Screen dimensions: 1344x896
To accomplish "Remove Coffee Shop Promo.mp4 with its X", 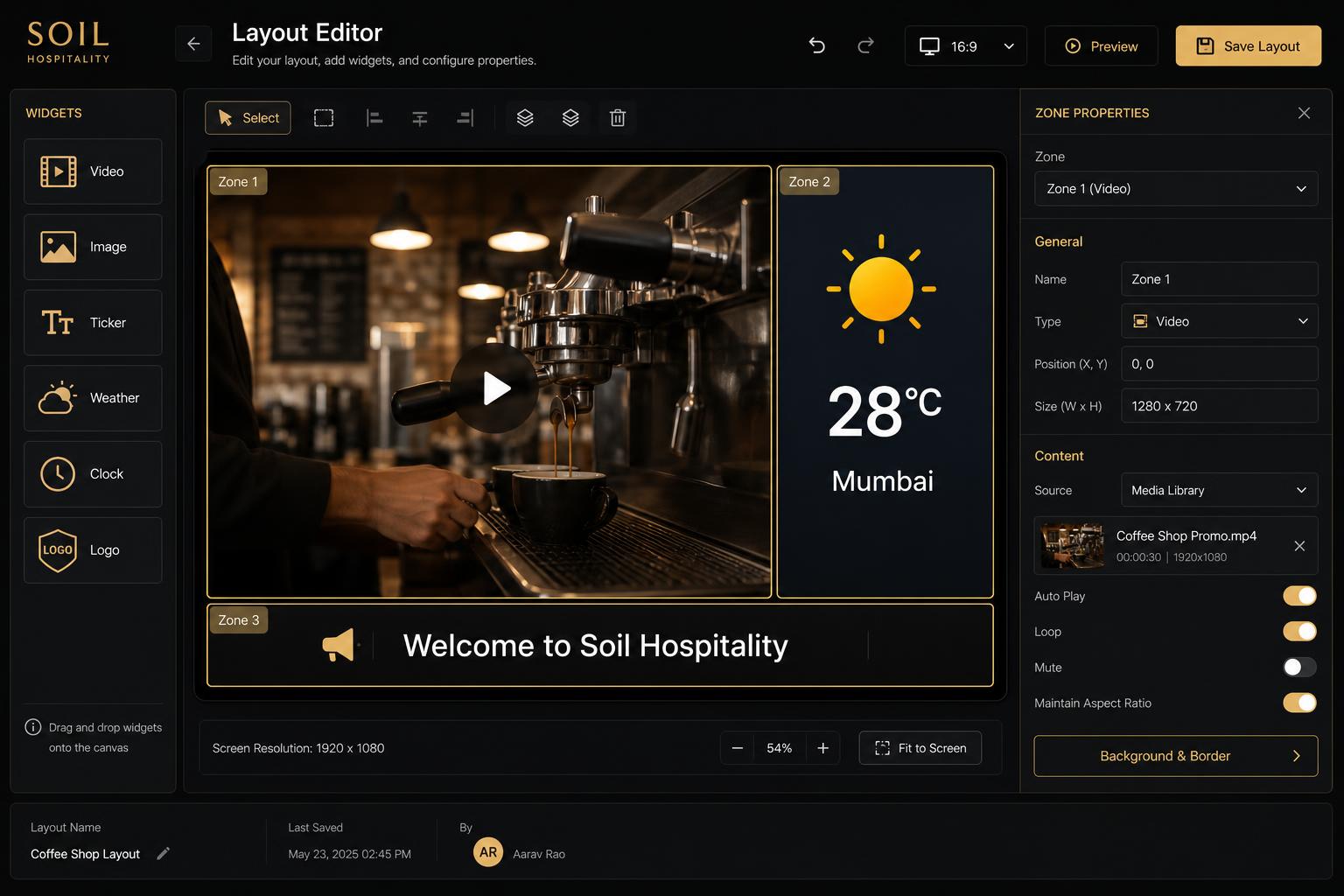I will (1299, 546).
